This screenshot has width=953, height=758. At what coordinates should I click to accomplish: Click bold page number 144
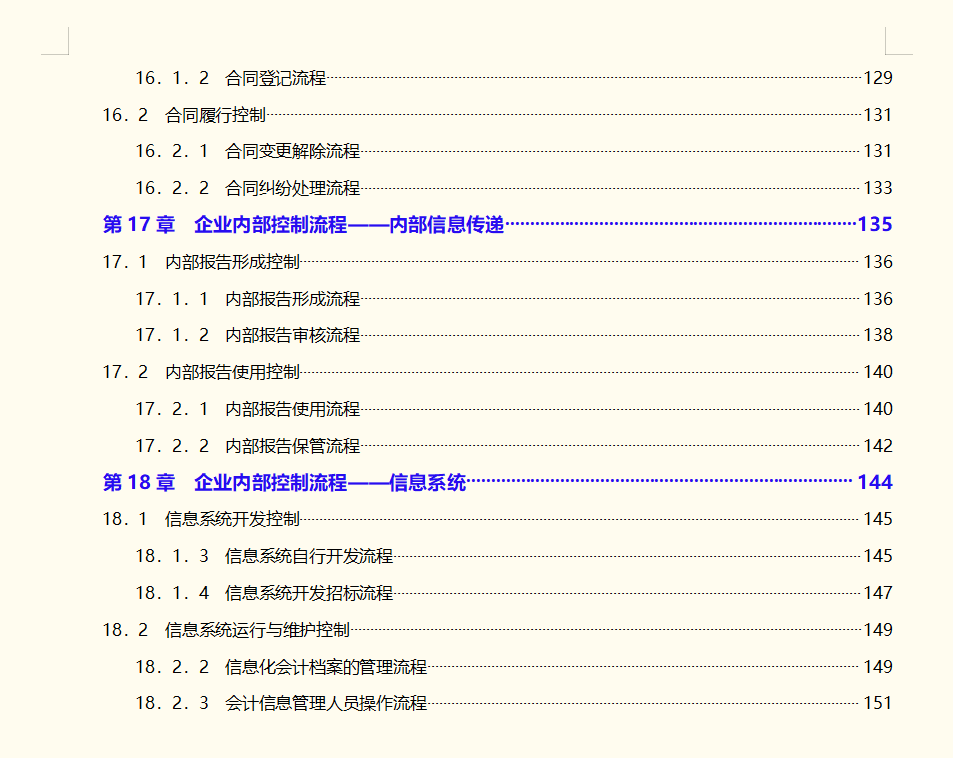pos(875,482)
